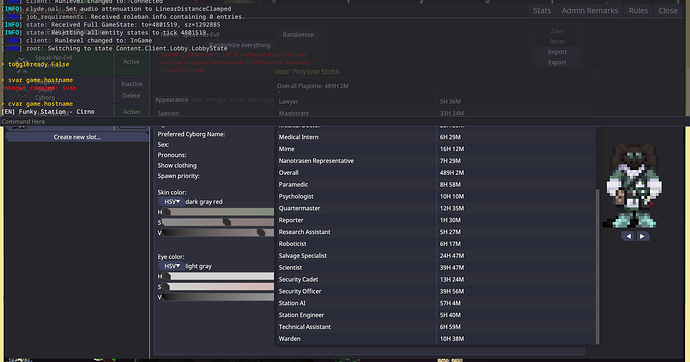Click the Export profile button
This screenshot has height=362, width=690.
(x=557, y=62)
